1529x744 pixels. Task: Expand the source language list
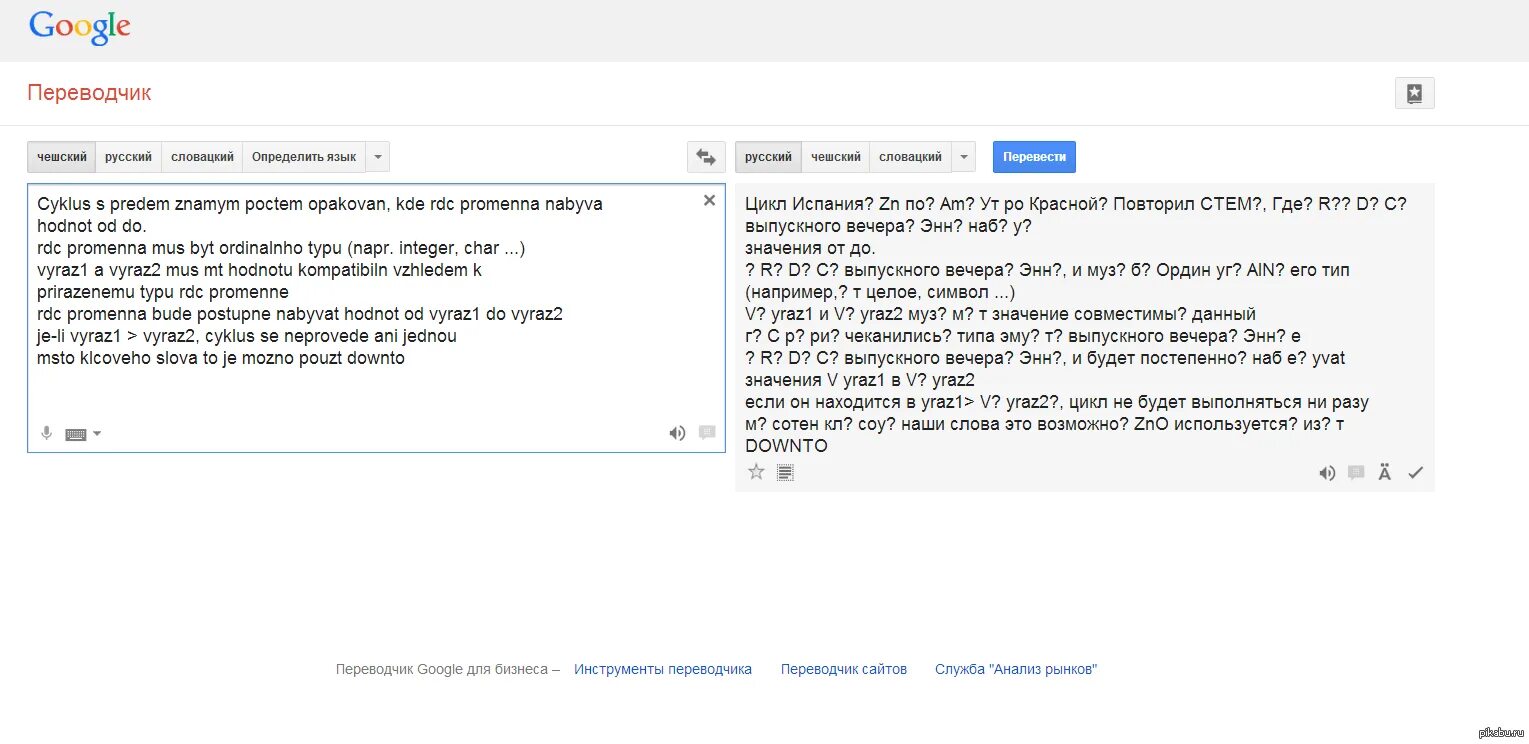[x=377, y=157]
